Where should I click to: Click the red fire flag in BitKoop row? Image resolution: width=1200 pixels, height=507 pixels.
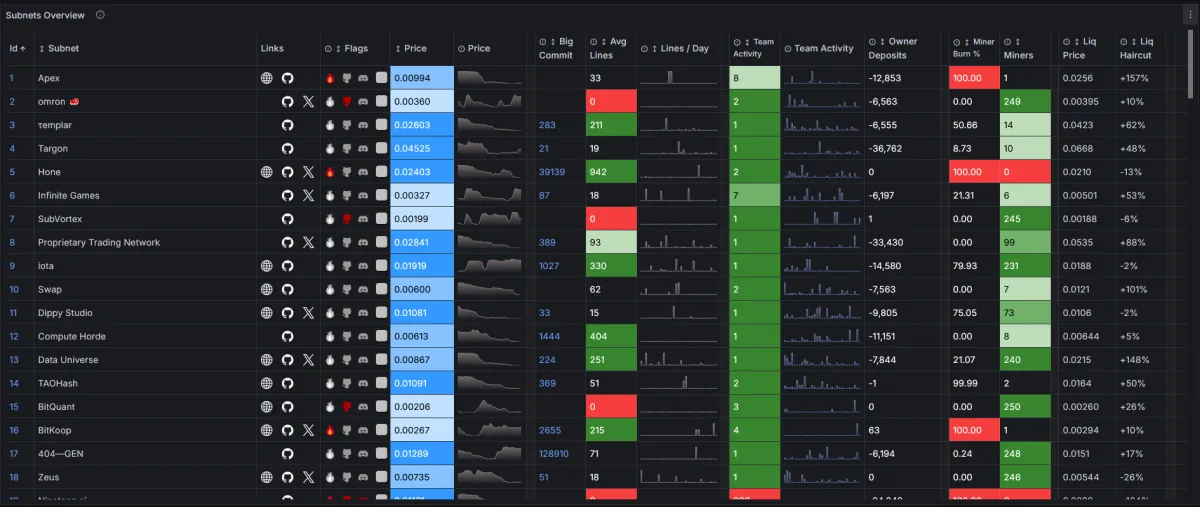[x=330, y=430]
